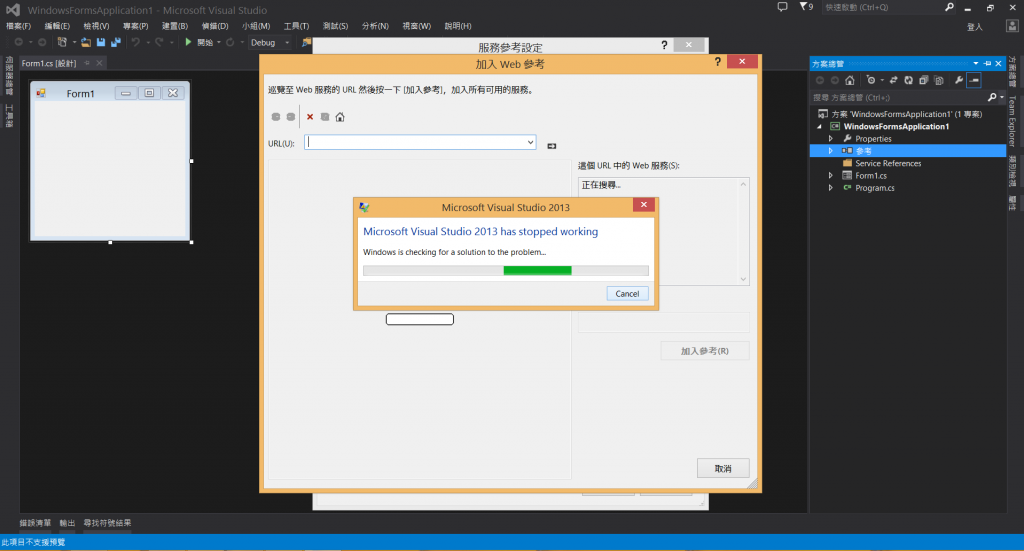Click the 取消 button in Add Web Reference
Image resolution: width=1024 pixels, height=551 pixels.
click(x=723, y=469)
